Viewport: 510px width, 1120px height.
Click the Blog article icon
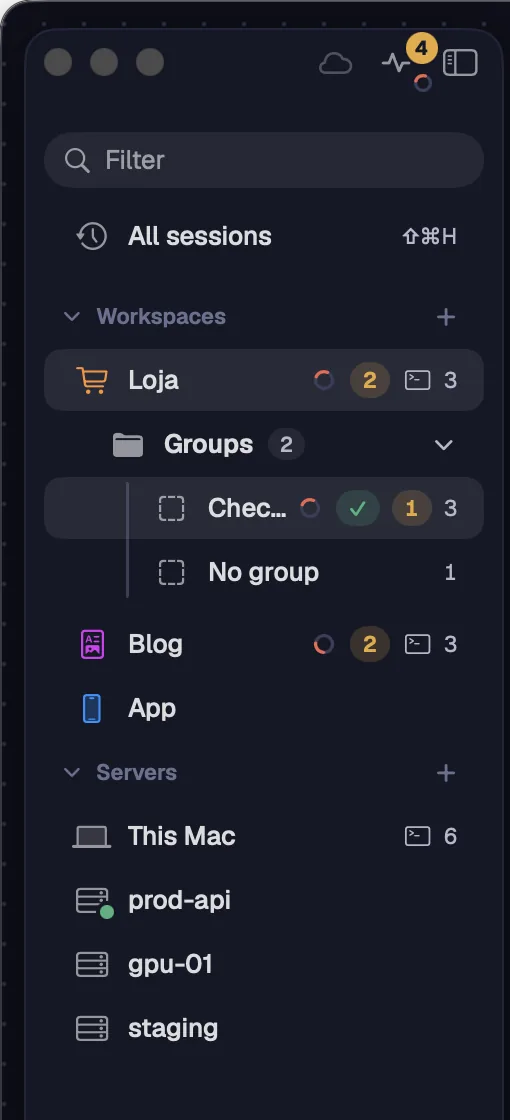point(92,644)
